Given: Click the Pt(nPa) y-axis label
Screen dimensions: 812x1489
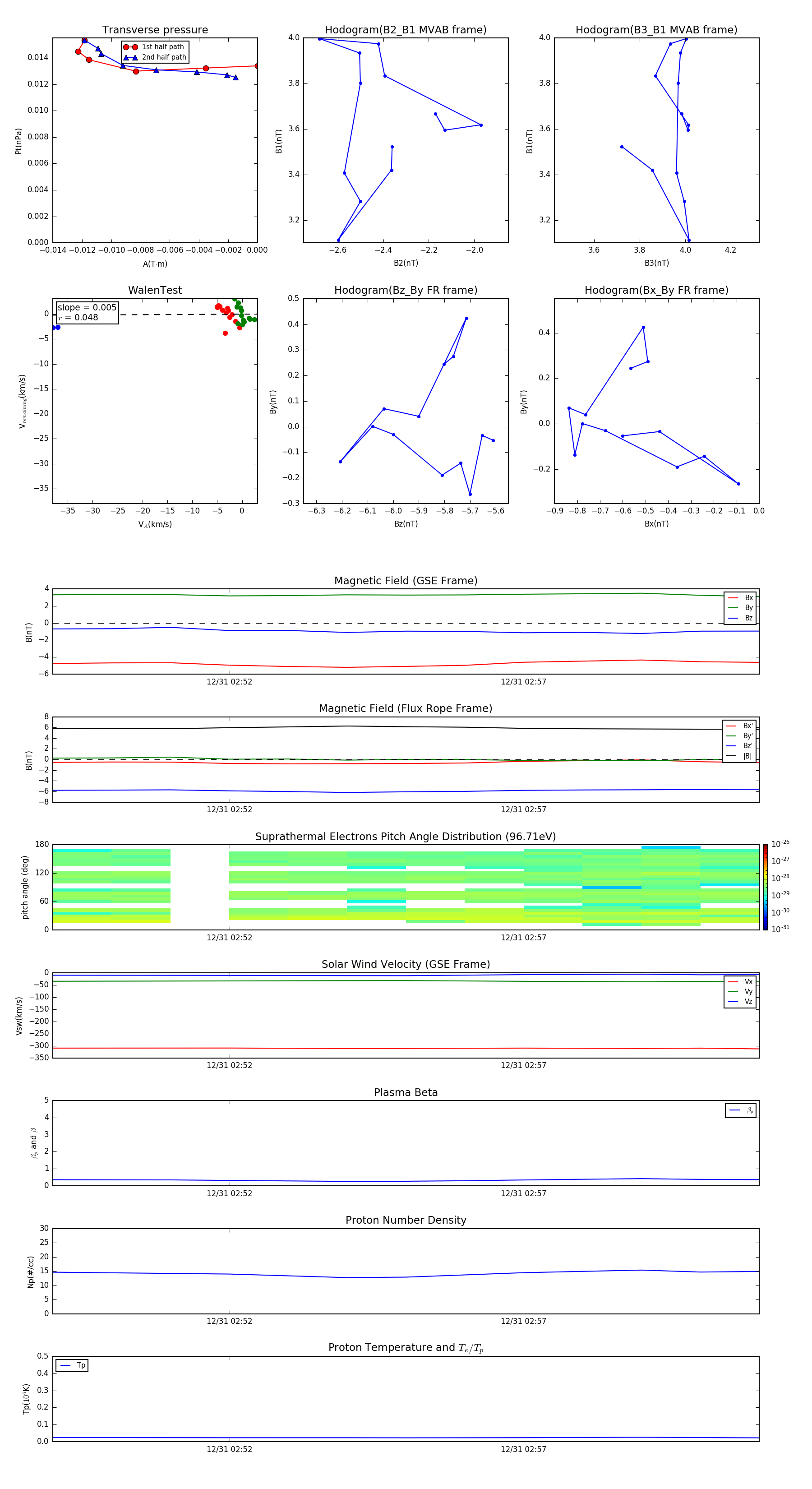Looking at the screenshot, I should 18,140.
